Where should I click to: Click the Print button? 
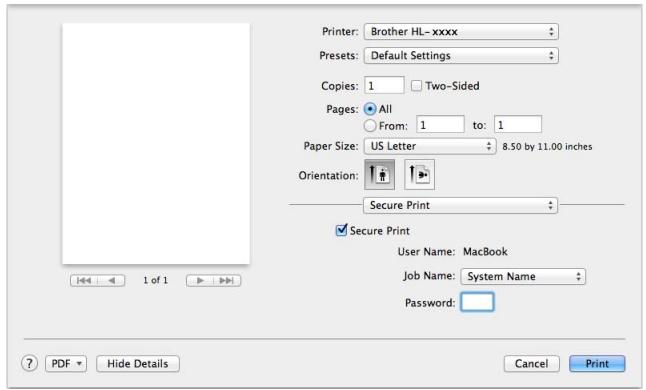(597, 364)
